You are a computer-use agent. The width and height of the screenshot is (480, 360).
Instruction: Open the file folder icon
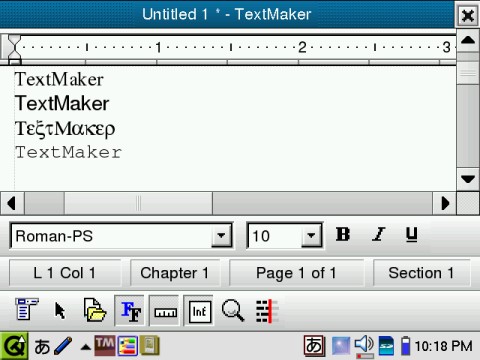(x=95, y=310)
